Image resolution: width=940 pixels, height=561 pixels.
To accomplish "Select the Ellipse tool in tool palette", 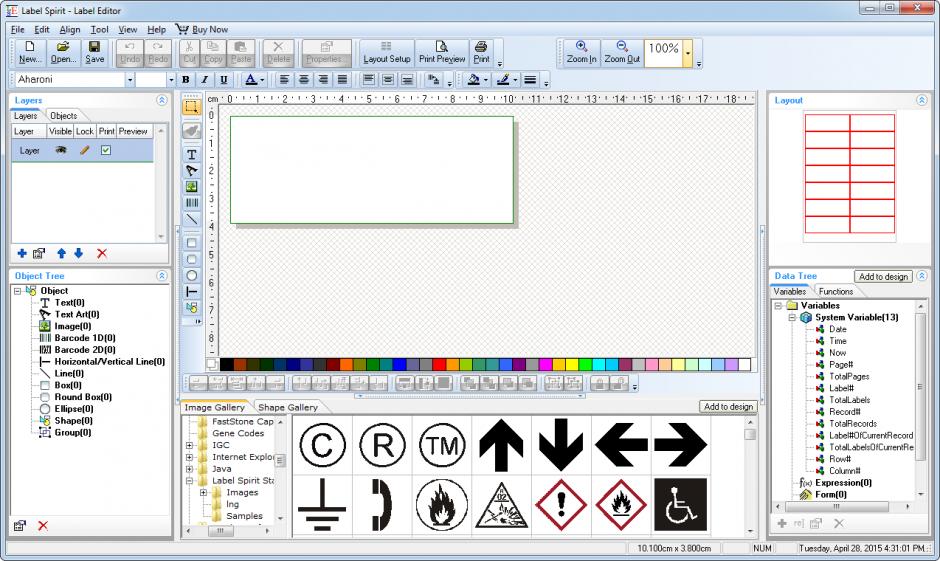I will [192, 275].
